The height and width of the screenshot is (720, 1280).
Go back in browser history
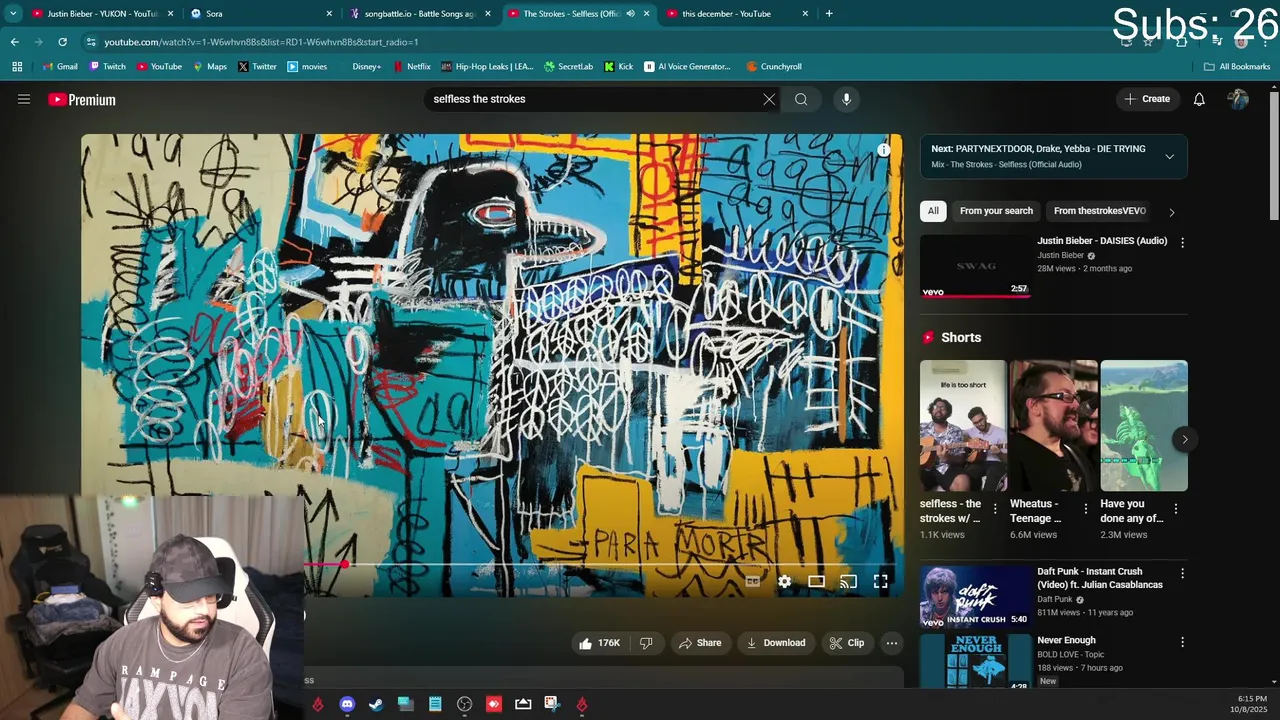[x=15, y=42]
